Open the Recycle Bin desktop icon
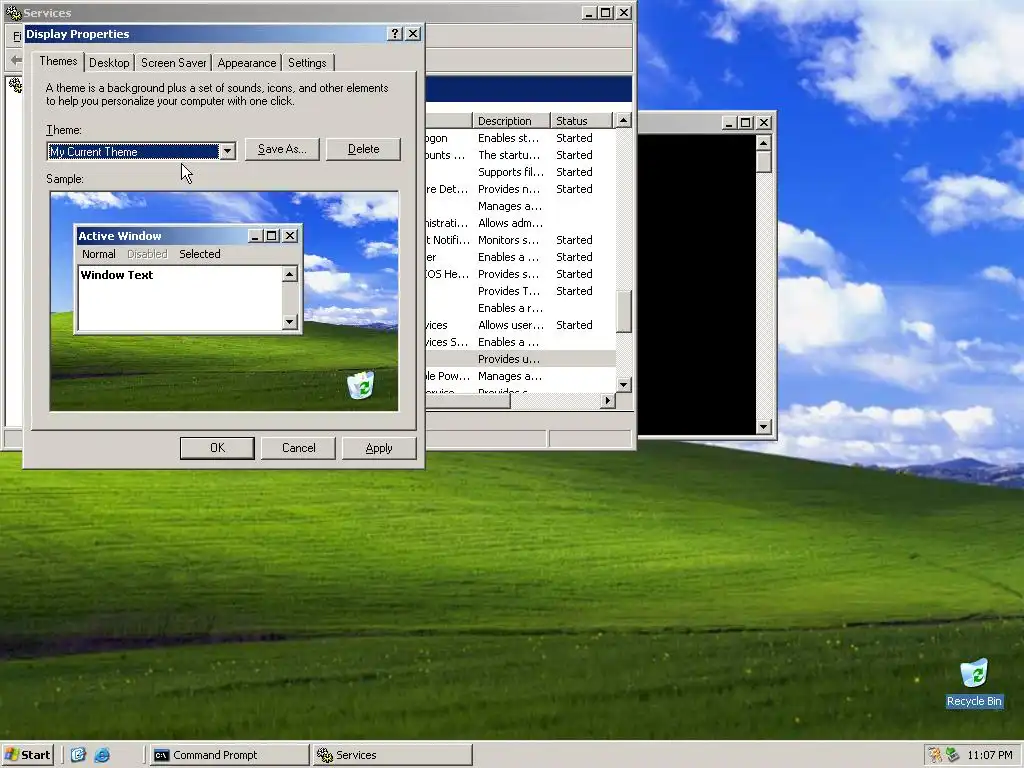 pos(974,683)
